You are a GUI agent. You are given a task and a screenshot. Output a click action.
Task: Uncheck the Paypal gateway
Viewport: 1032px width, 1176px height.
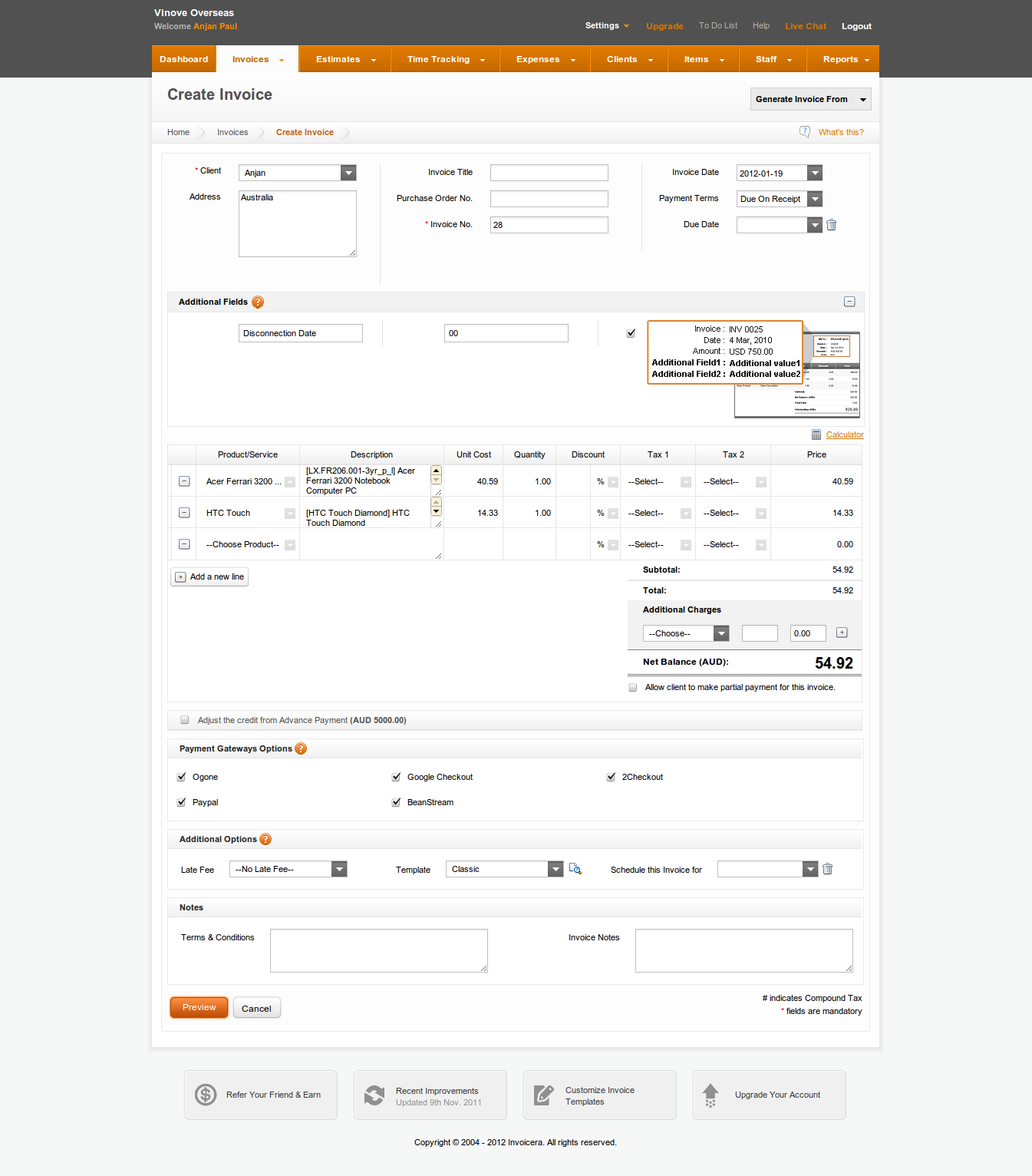pos(182,802)
